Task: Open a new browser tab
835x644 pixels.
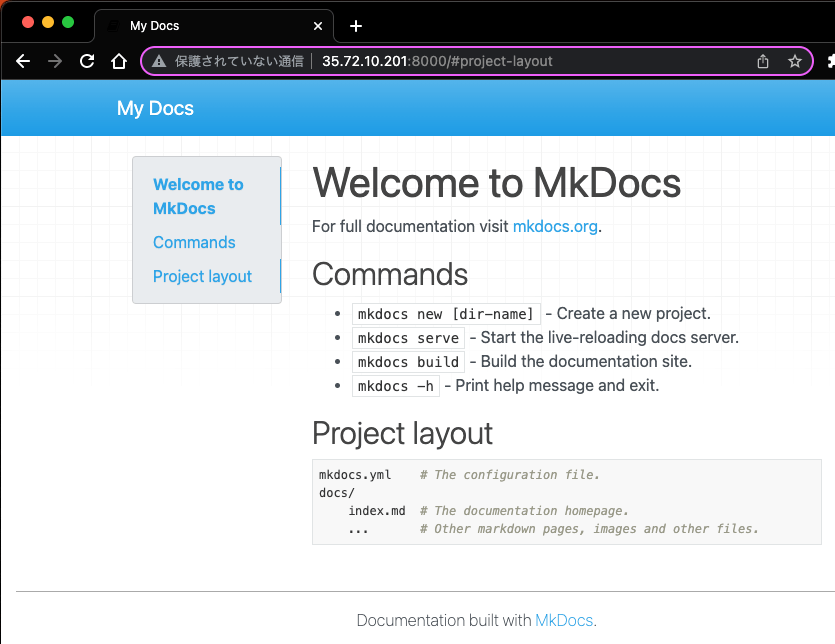Action: pos(356,26)
